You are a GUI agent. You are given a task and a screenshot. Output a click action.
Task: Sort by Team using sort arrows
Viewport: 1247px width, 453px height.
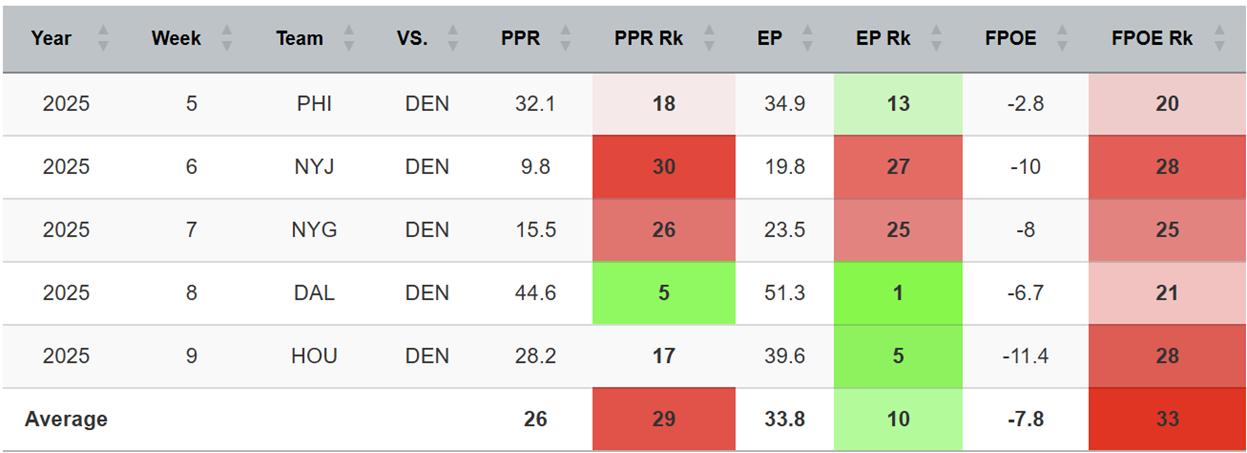click(348, 39)
